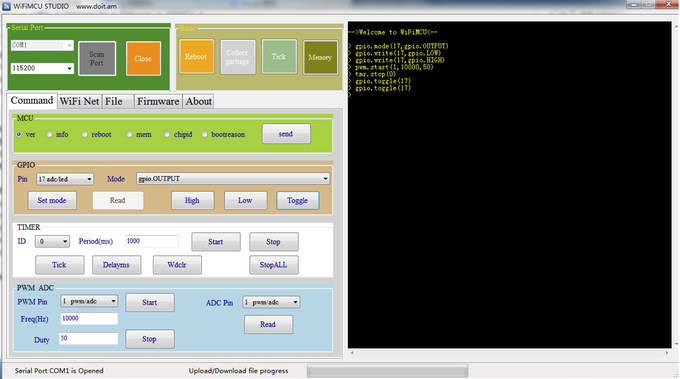The image size is (680, 379).
Task: Open the COM1 serial port dropdown
Action: point(42,45)
